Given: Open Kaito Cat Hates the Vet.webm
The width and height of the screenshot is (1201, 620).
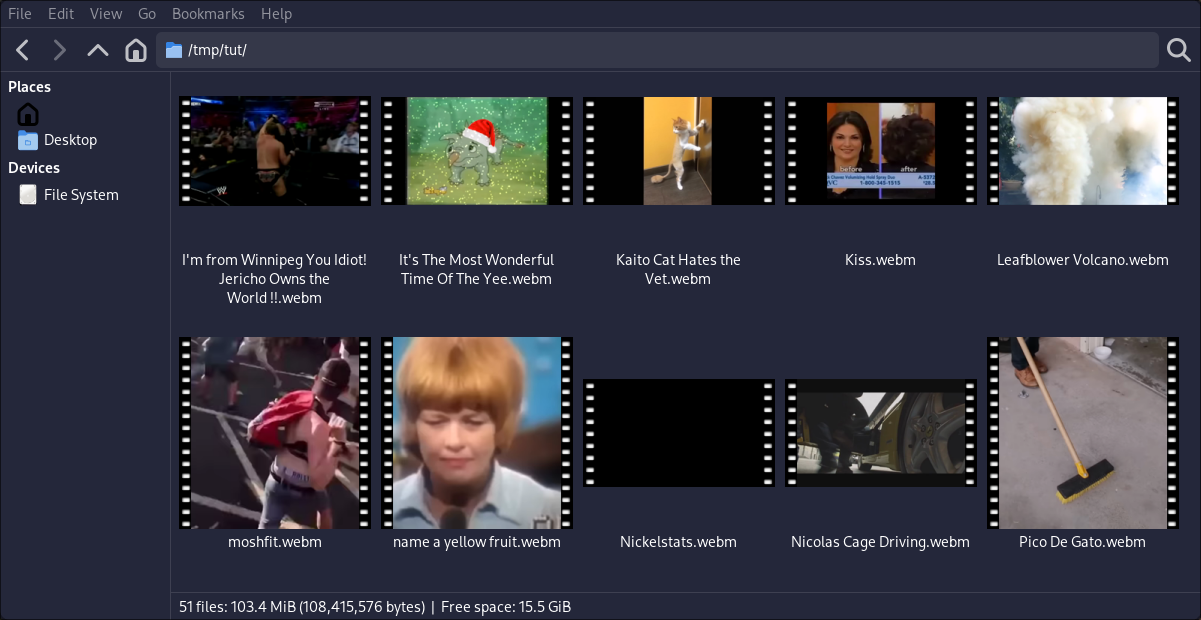Looking at the screenshot, I should point(678,151).
